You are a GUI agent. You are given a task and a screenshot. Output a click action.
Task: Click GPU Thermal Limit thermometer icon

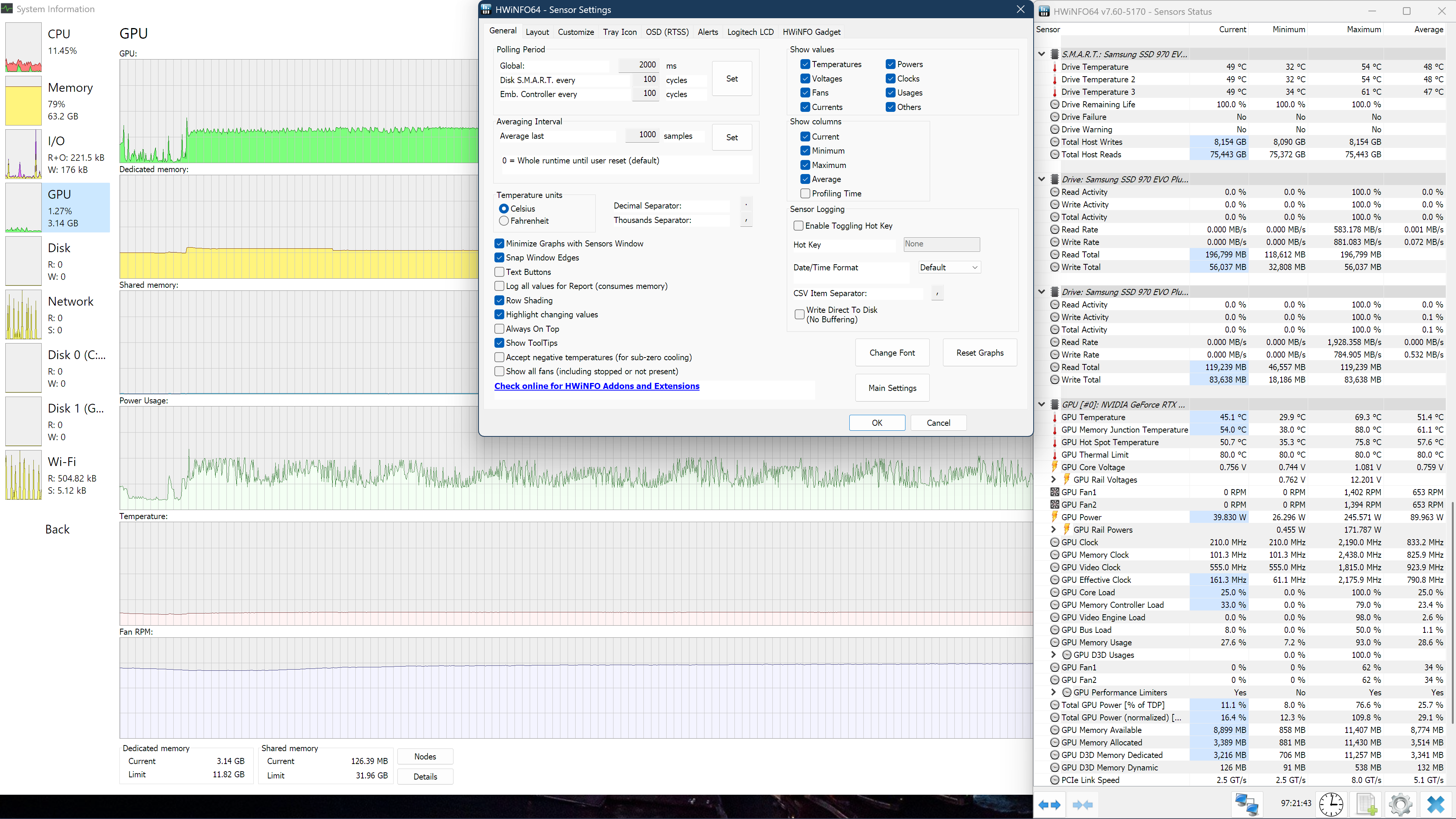coord(1055,455)
